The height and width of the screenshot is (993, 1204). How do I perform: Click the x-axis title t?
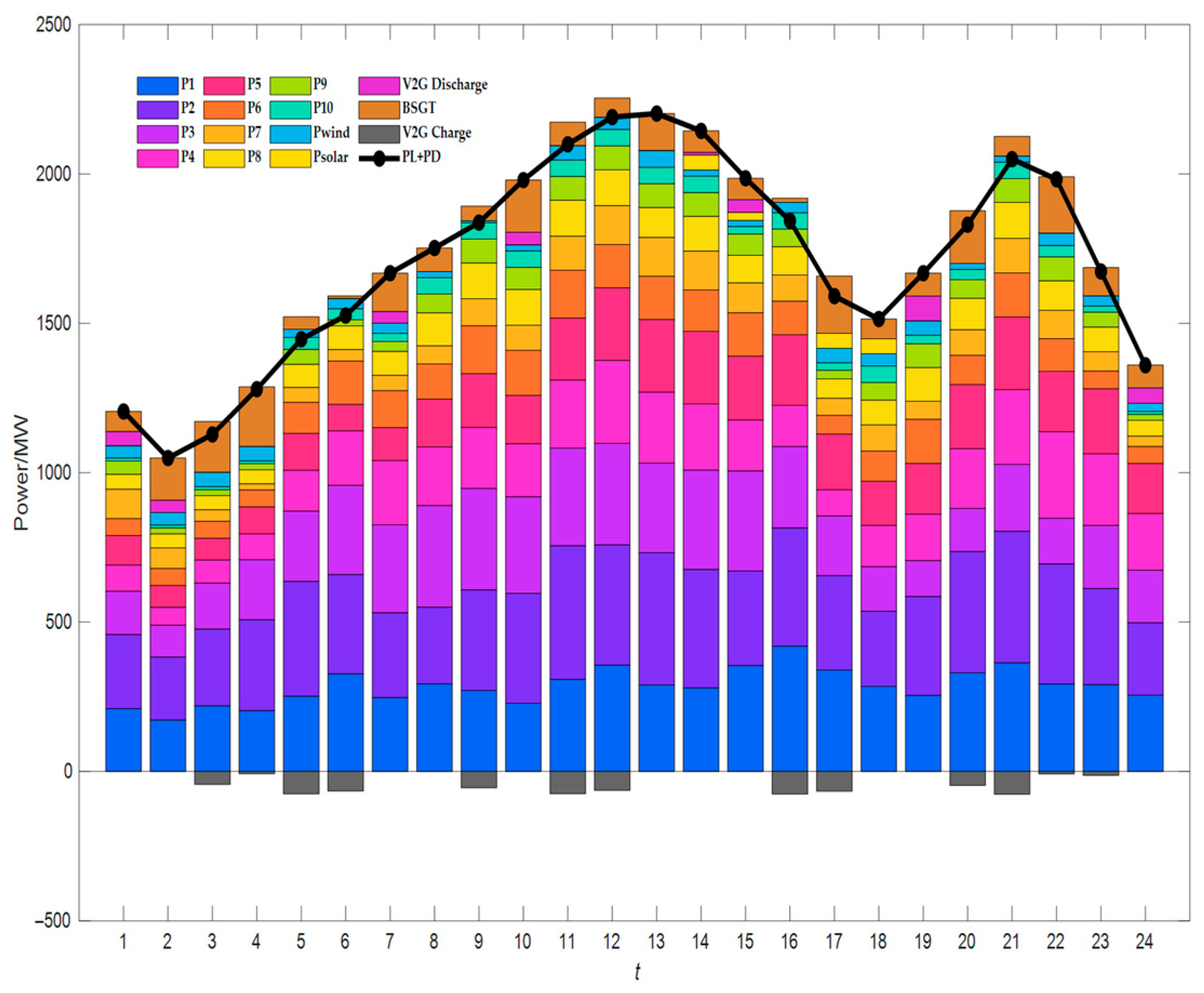(637, 972)
